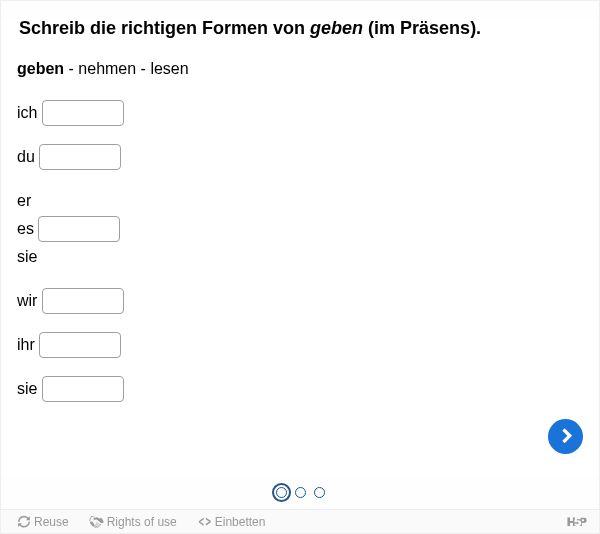The image size is (600, 534).
Task: Click the Reuse icon in the footer
Action: (x=24, y=522)
